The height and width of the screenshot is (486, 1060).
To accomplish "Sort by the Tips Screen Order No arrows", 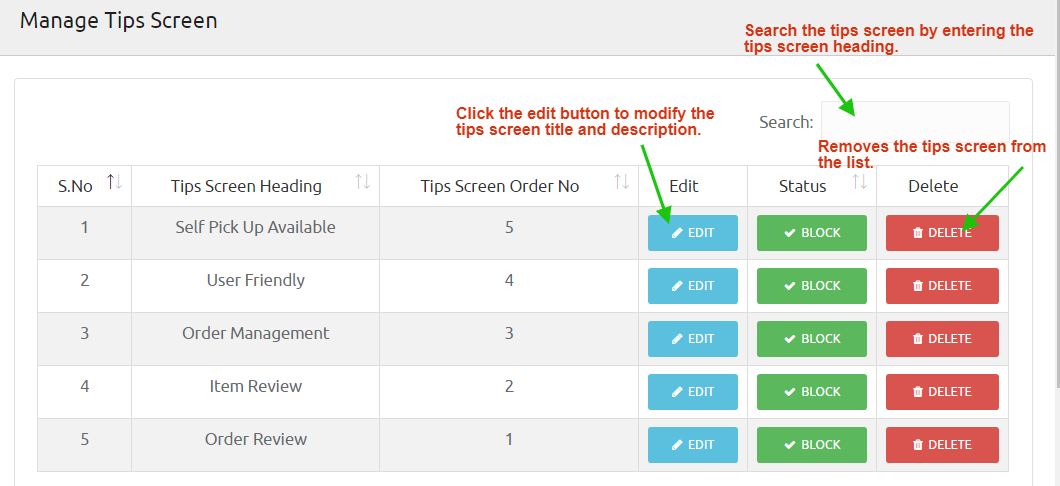I will click(621, 182).
